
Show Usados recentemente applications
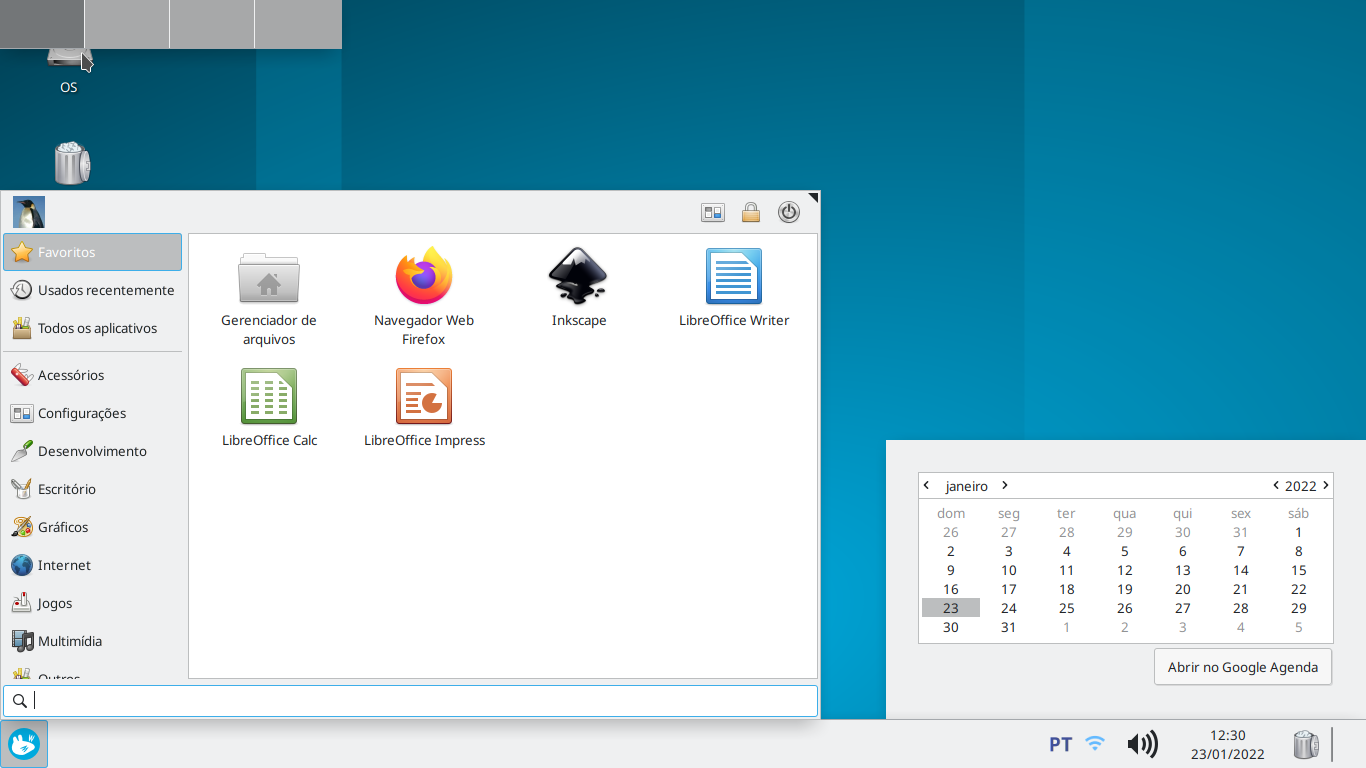(x=93, y=290)
